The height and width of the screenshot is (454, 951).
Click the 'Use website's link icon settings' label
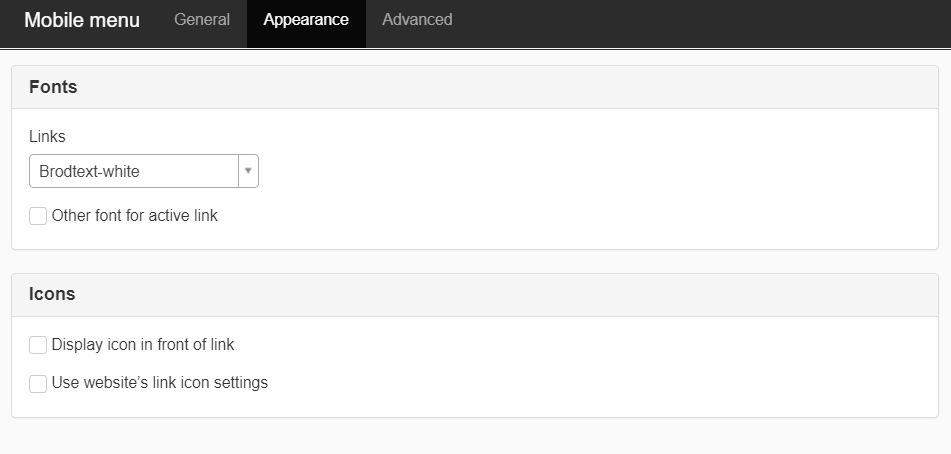(160, 383)
